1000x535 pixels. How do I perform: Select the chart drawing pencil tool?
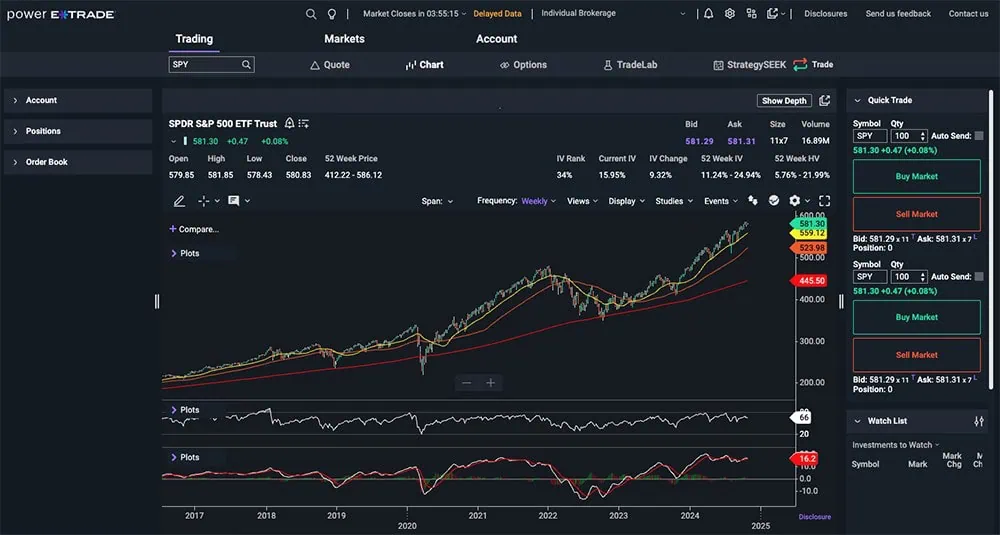pos(179,201)
